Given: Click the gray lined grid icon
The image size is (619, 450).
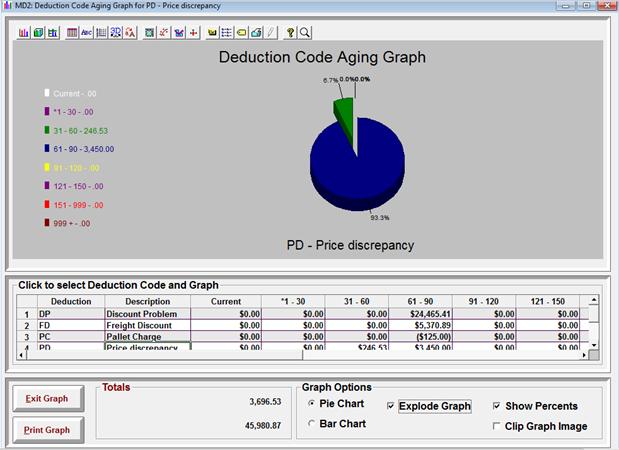Looking at the screenshot, I should (x=101, y=32).
